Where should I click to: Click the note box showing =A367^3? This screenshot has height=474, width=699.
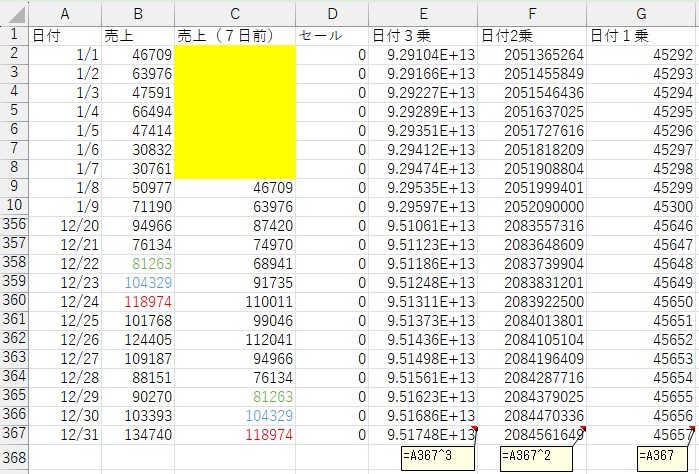tap(431, 456)
